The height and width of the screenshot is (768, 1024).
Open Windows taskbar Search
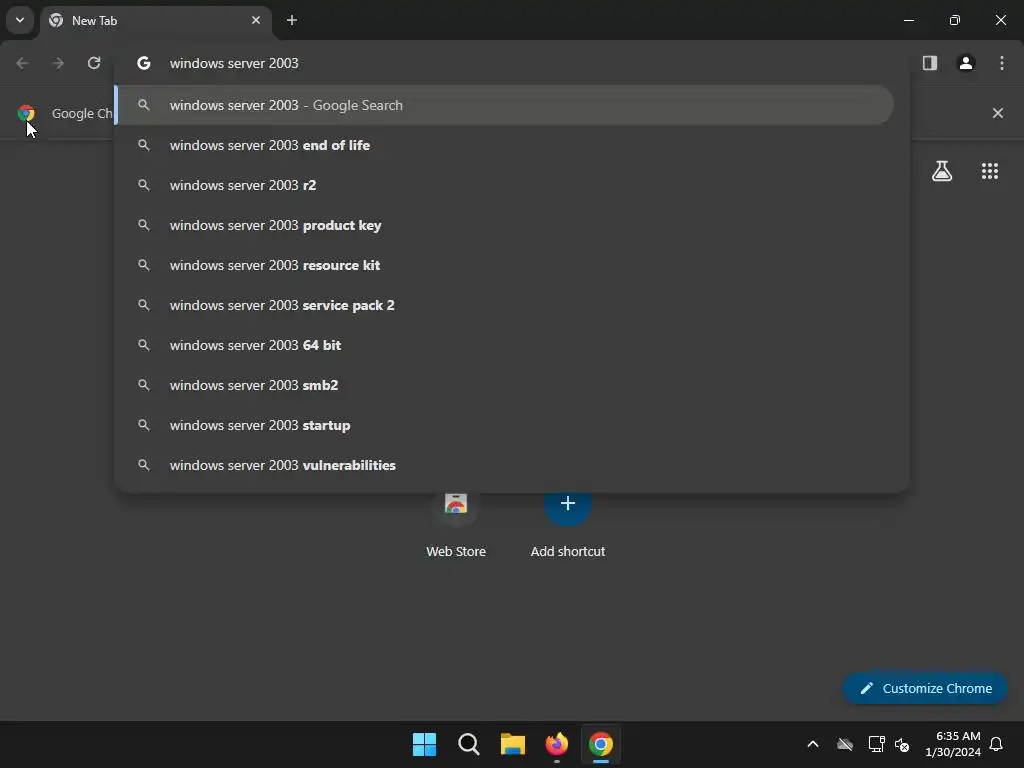coord(469,744)
